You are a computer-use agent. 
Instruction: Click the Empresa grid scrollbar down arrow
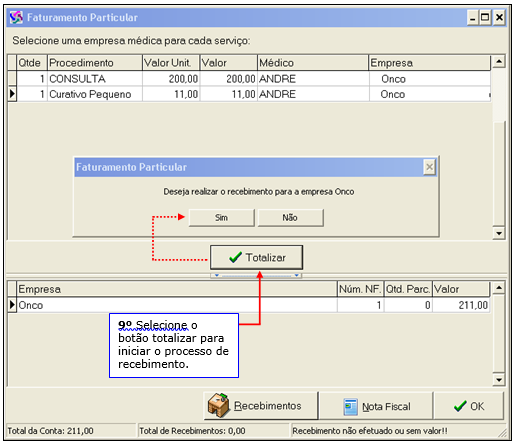[499, 379]
